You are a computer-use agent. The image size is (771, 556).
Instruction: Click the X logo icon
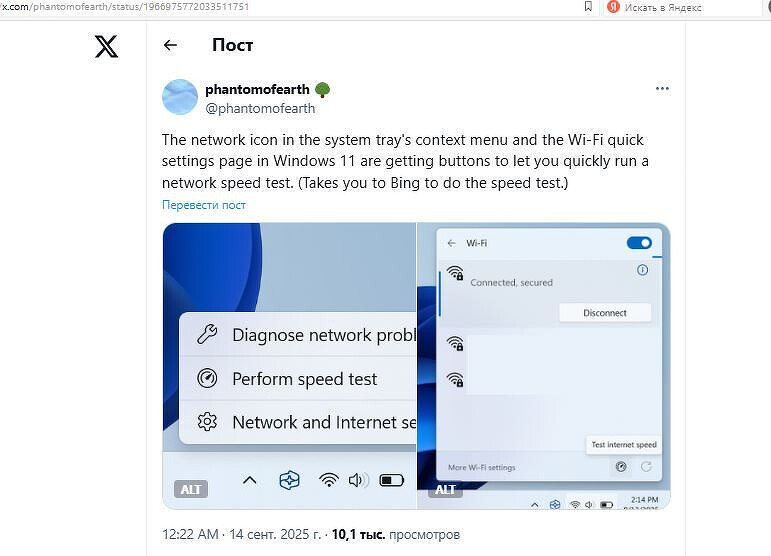tap(106, 46)
